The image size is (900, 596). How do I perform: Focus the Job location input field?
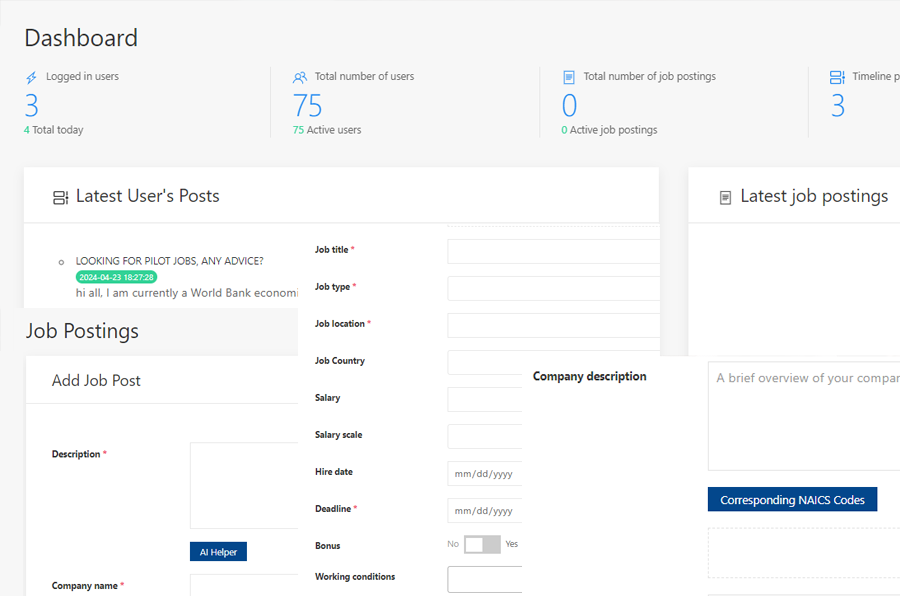(x=553, y=325)
